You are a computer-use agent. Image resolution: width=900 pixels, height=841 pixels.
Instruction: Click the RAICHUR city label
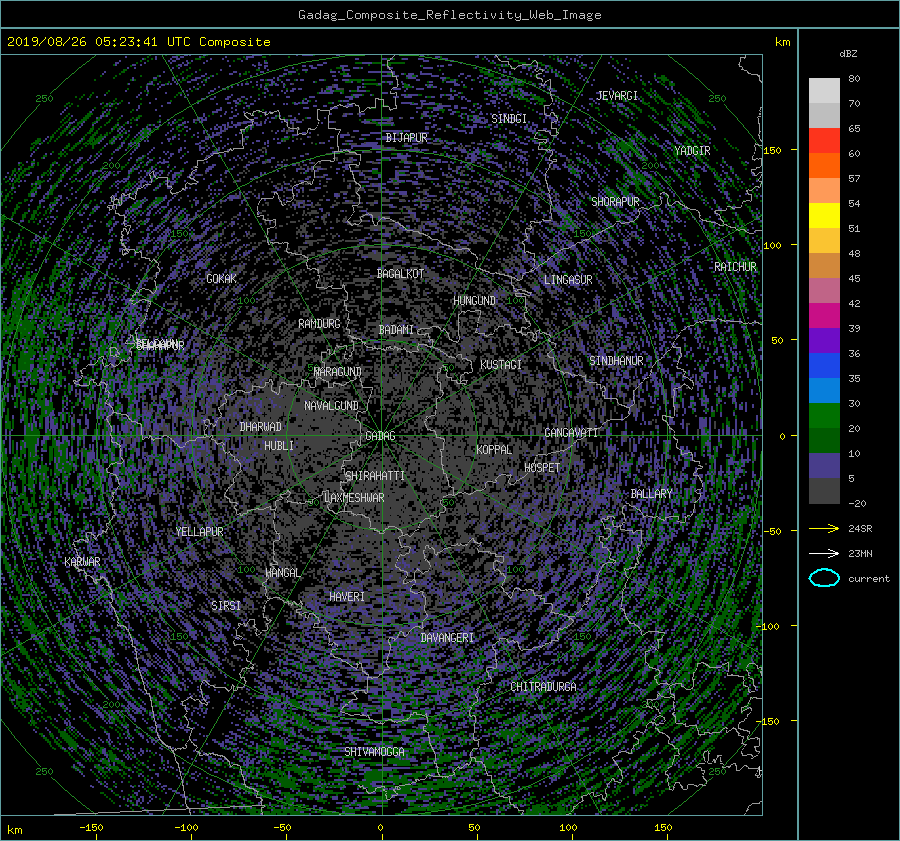coord(735,267)
